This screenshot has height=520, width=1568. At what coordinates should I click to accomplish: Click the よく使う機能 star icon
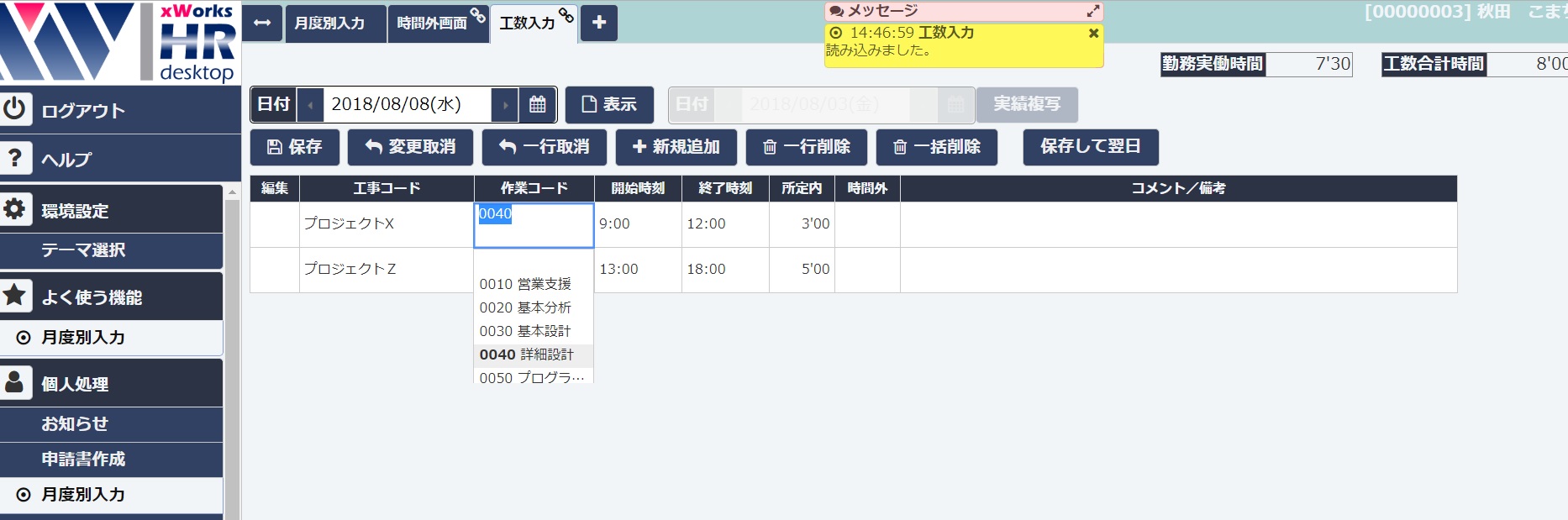[x=15, y=296]
